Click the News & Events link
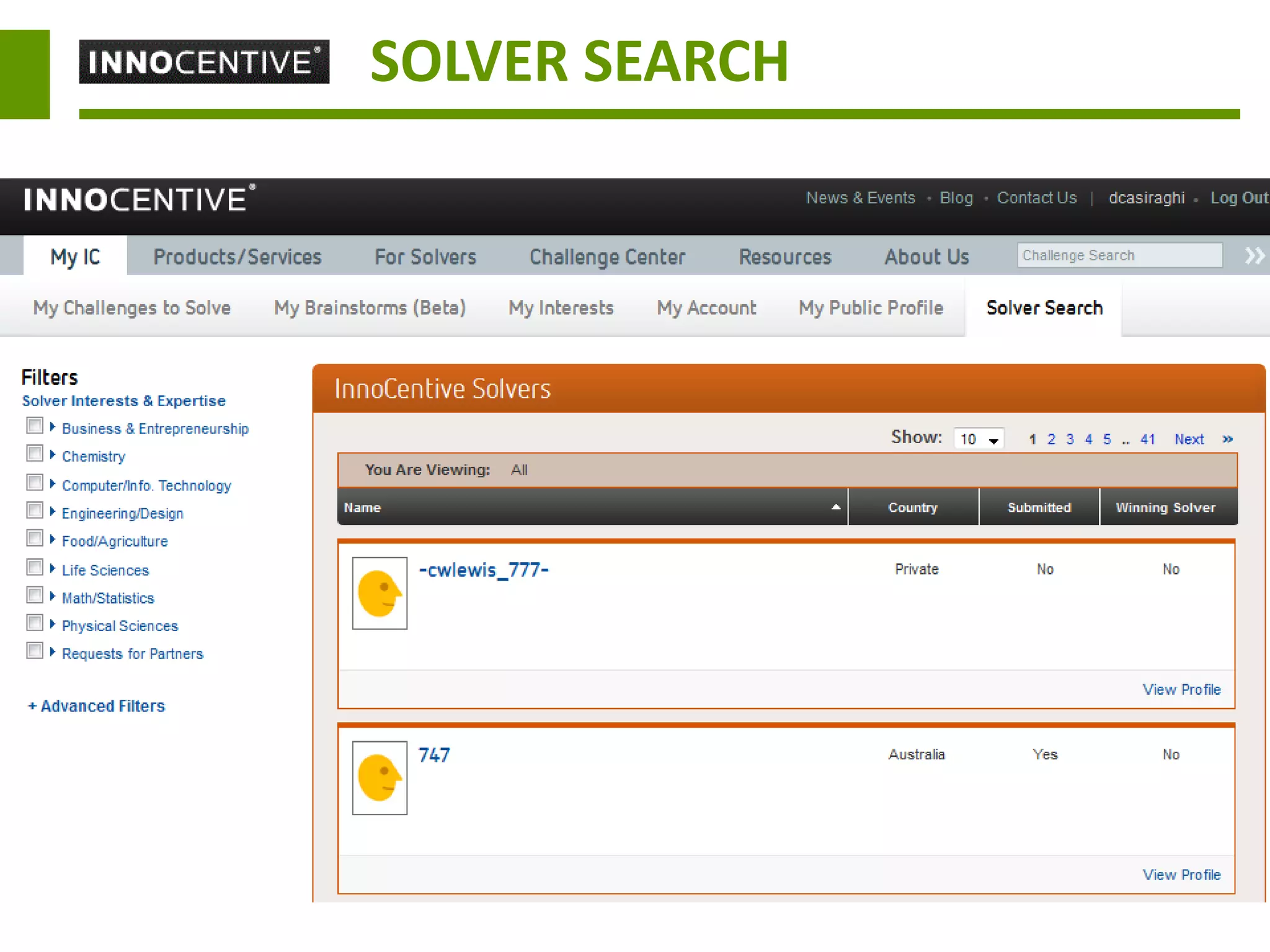The height and width of the screenshot is (952, 1270). point(860,198)
